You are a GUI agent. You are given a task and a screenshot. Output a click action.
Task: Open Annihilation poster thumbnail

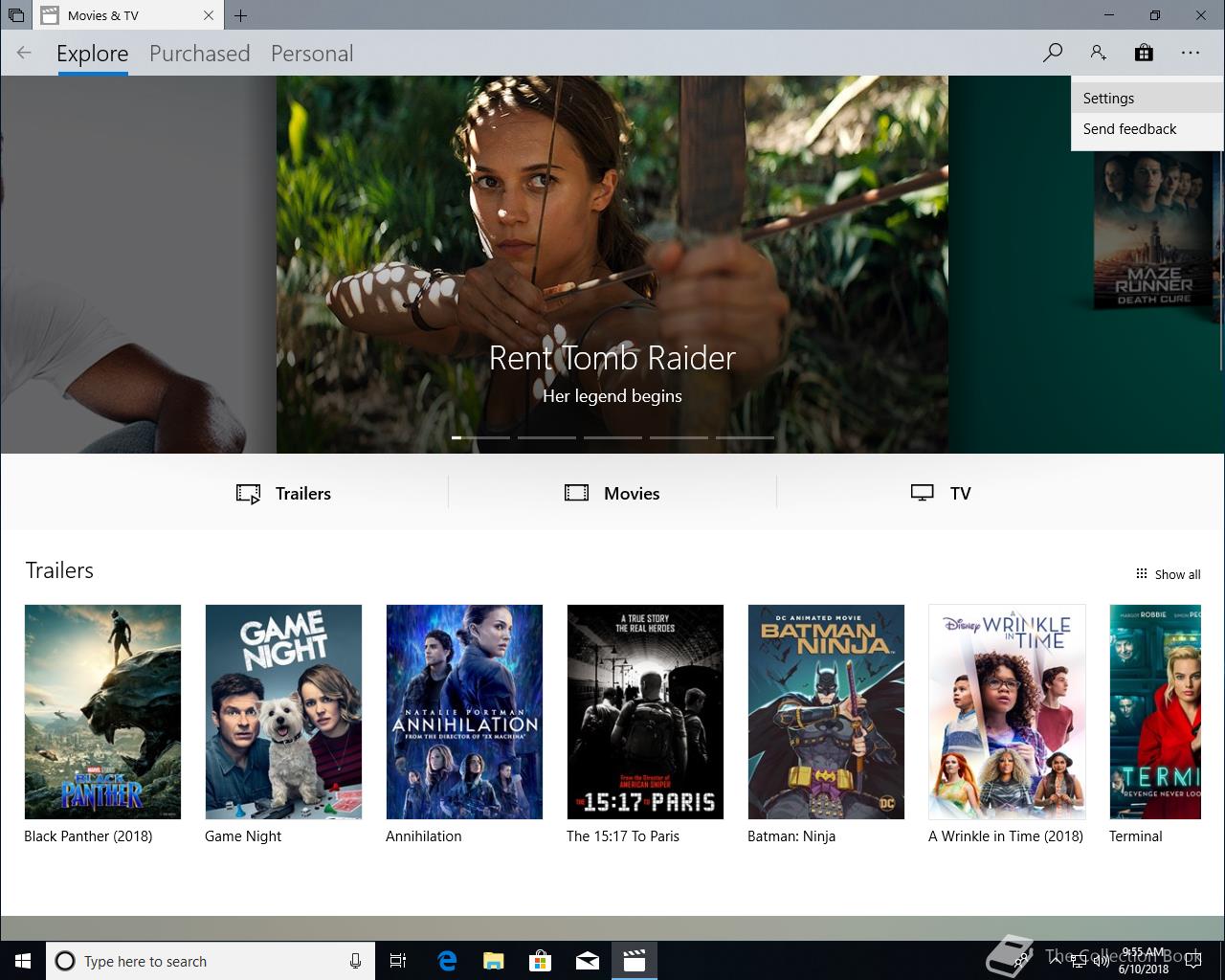pos(464,712)
